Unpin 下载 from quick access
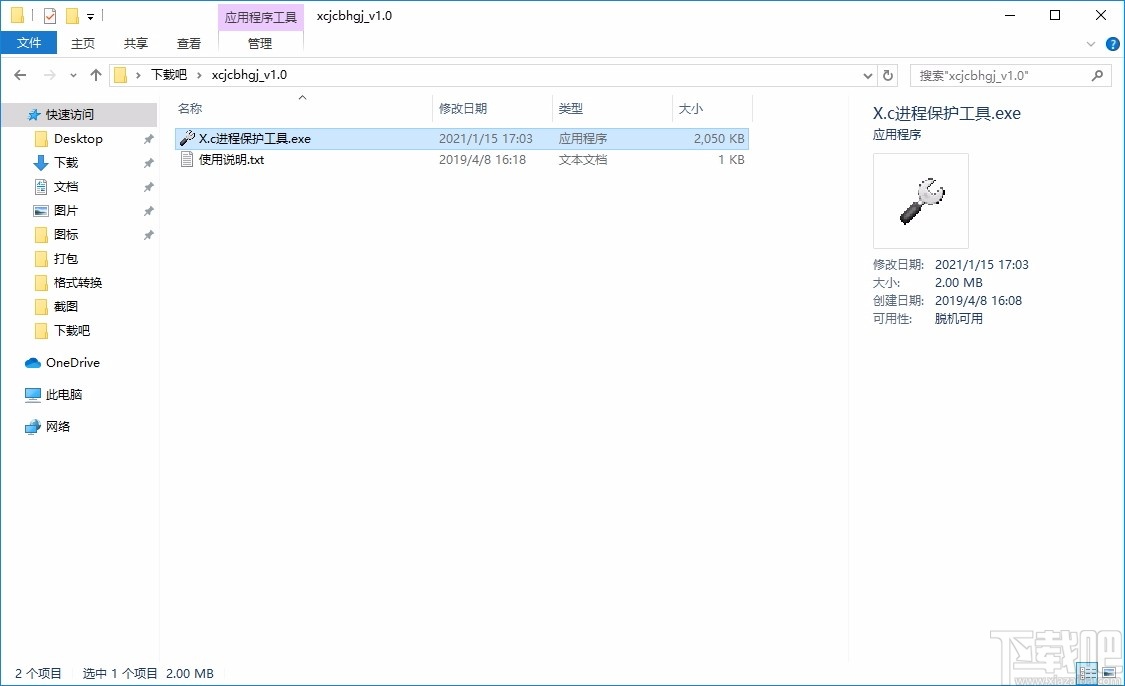Viewport: 1125px width, 686px height. point(148,162)
